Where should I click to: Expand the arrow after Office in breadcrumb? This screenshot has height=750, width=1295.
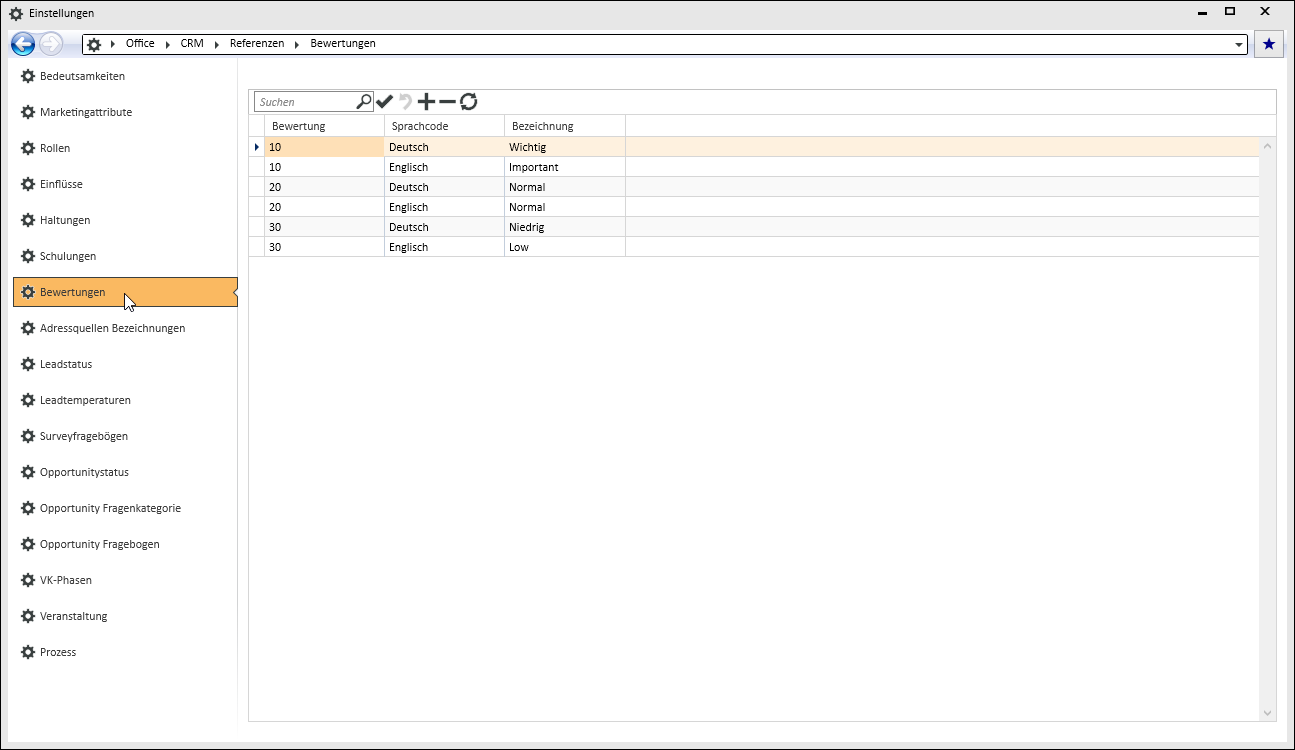[x=168, y=44]
